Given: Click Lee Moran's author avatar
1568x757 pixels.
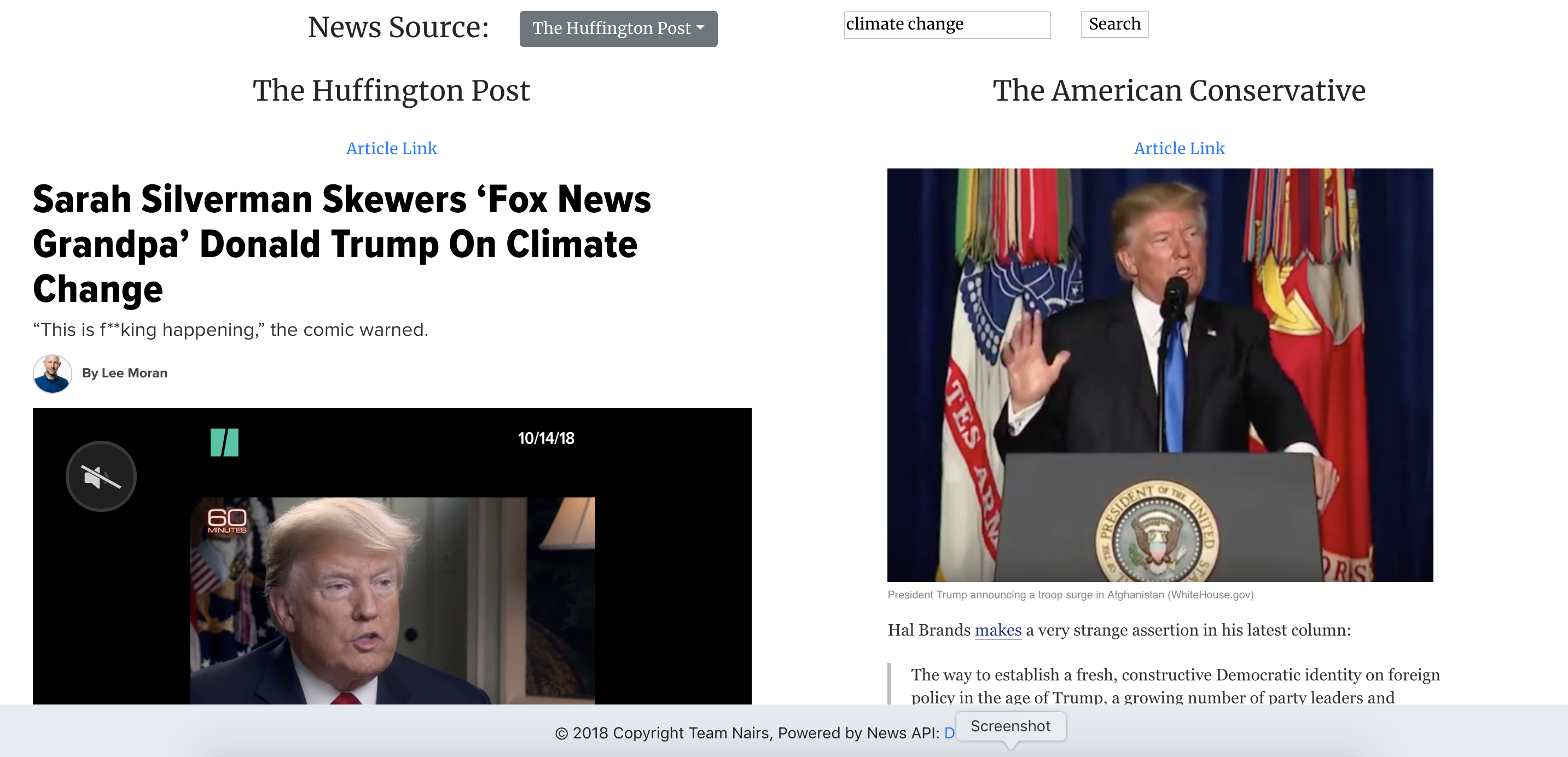Looking at the screenshot, I should 53,374.
